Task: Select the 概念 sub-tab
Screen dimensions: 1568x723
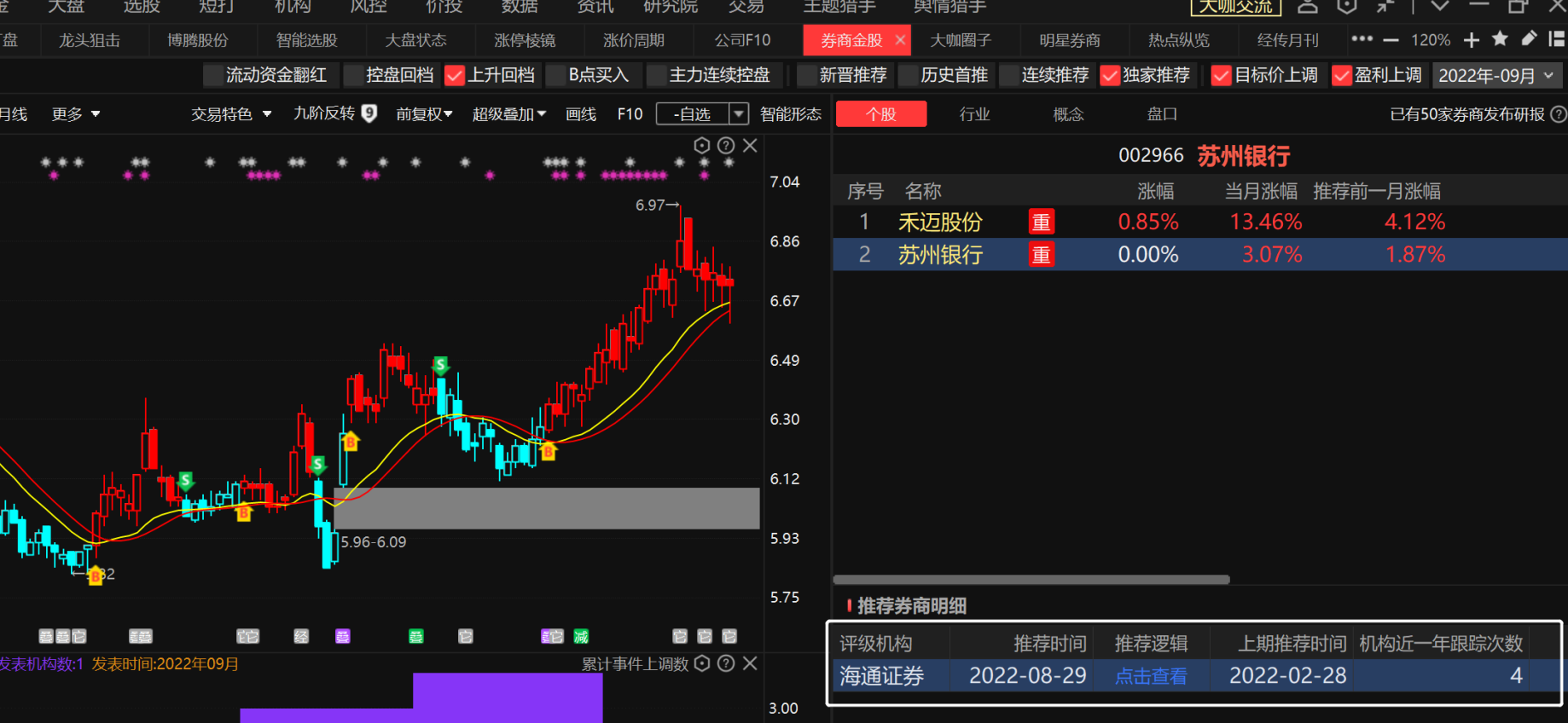Action: [1068, 114]
